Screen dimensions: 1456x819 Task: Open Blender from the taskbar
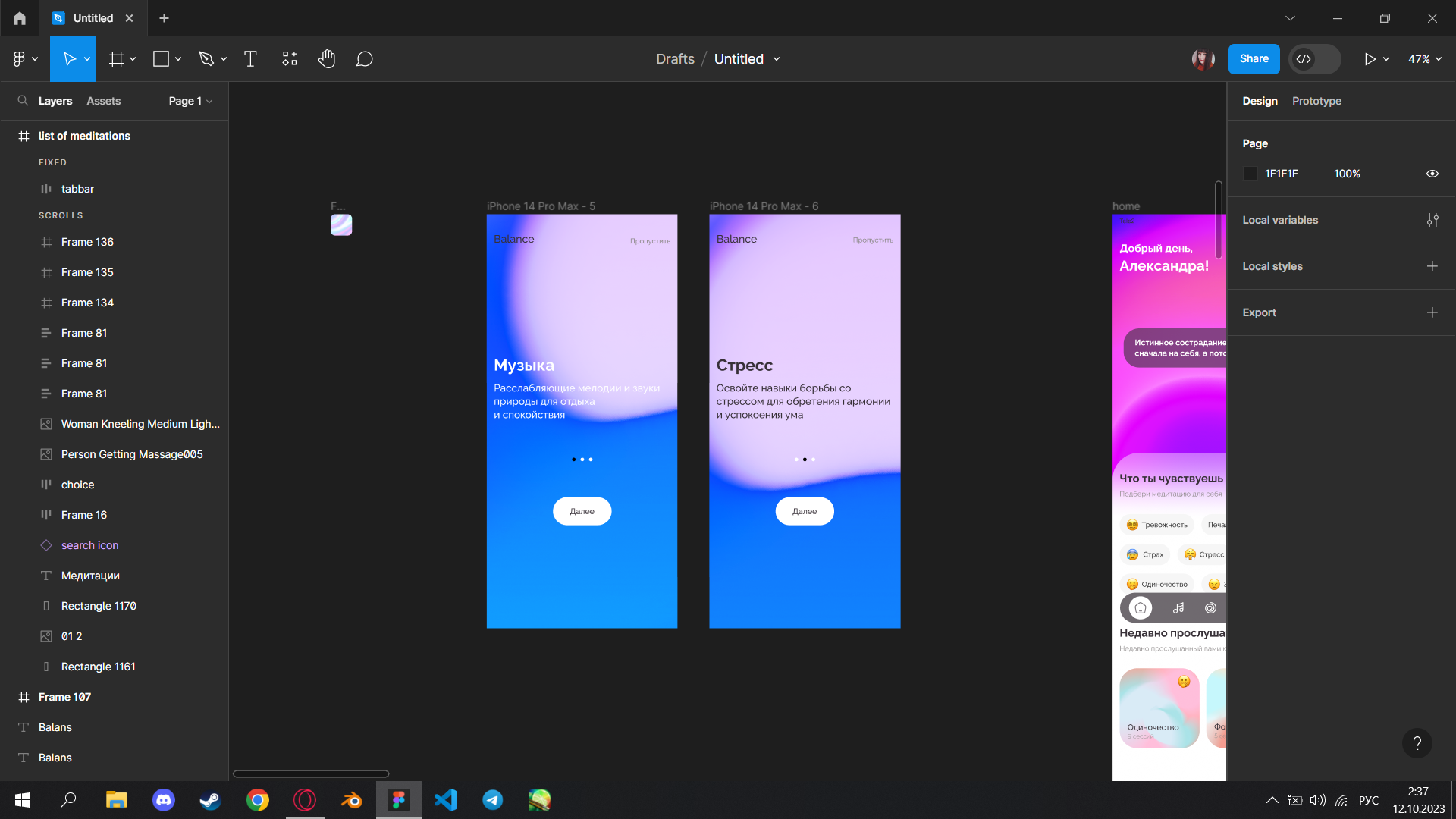coord(352,800)
